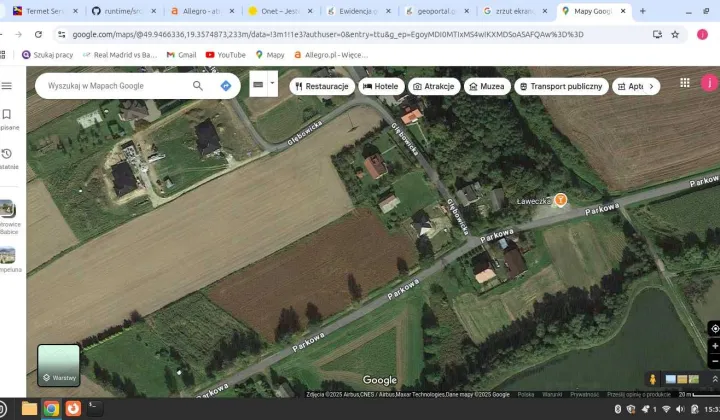Expand input tools dropdown arrow
The height and width of the screenshot is (420, 720).
pos(272,84)
